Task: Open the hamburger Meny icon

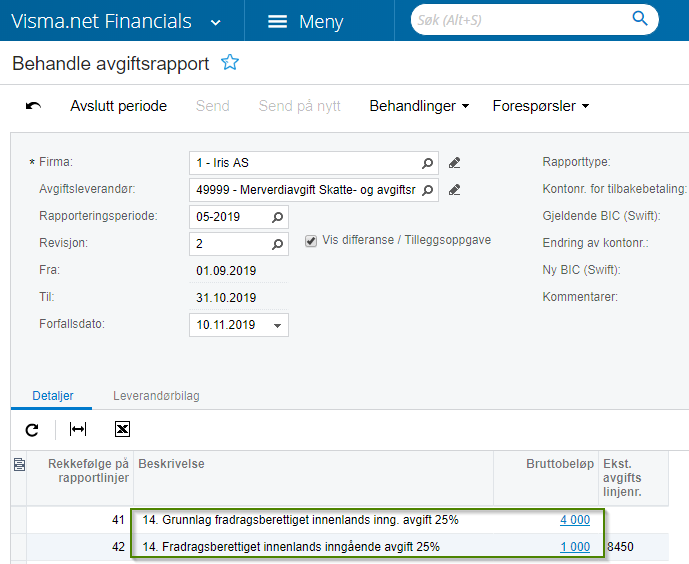Action: (x=277, y=21)
